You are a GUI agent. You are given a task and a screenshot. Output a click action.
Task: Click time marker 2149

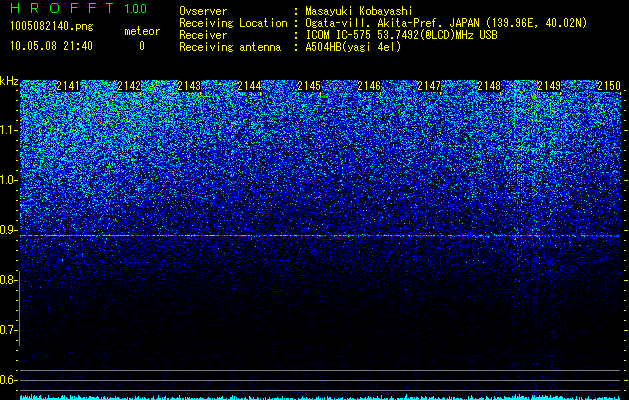coord(549,86)
